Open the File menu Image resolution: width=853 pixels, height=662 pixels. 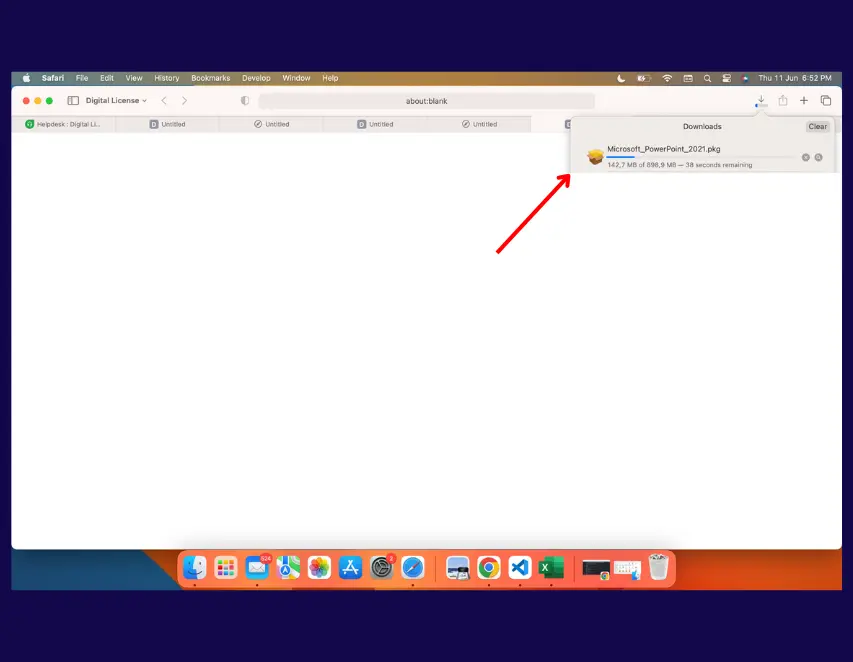pos(82,78)
